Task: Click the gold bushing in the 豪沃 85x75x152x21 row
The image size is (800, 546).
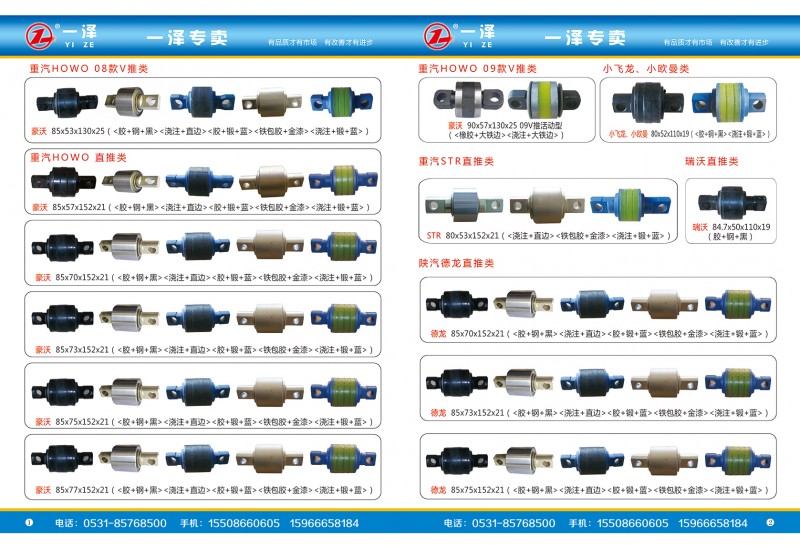Action: (270, 392)
